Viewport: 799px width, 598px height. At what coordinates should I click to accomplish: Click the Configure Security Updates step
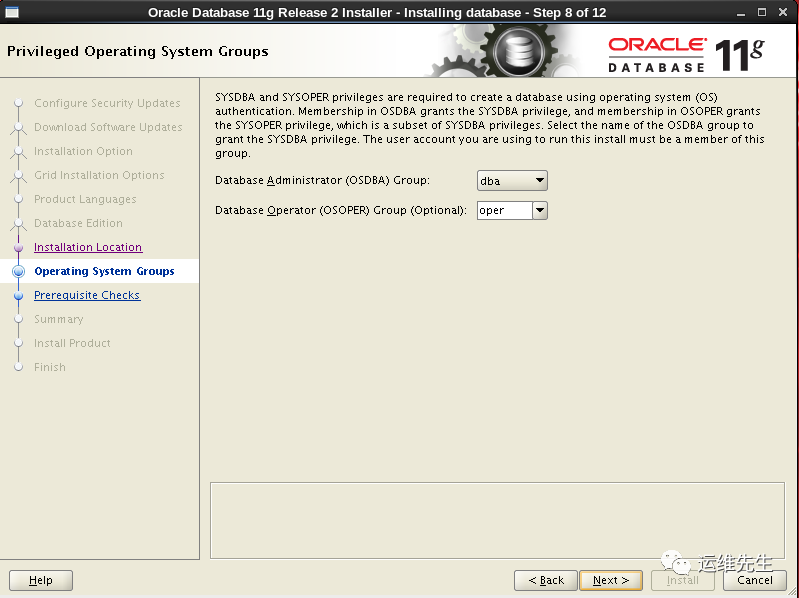pos(108,103)
